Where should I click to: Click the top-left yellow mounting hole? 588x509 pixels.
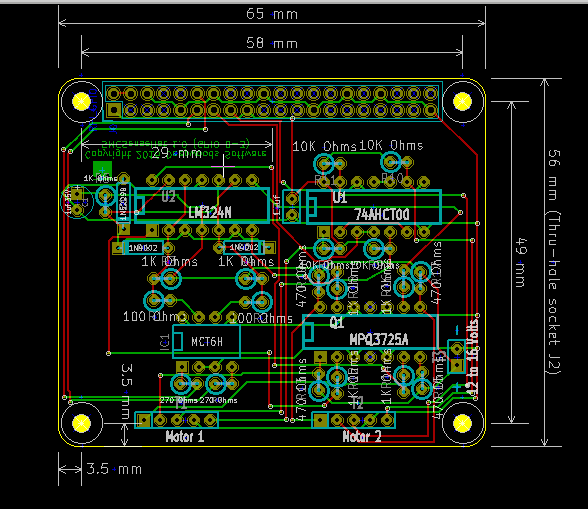point(81,101)
